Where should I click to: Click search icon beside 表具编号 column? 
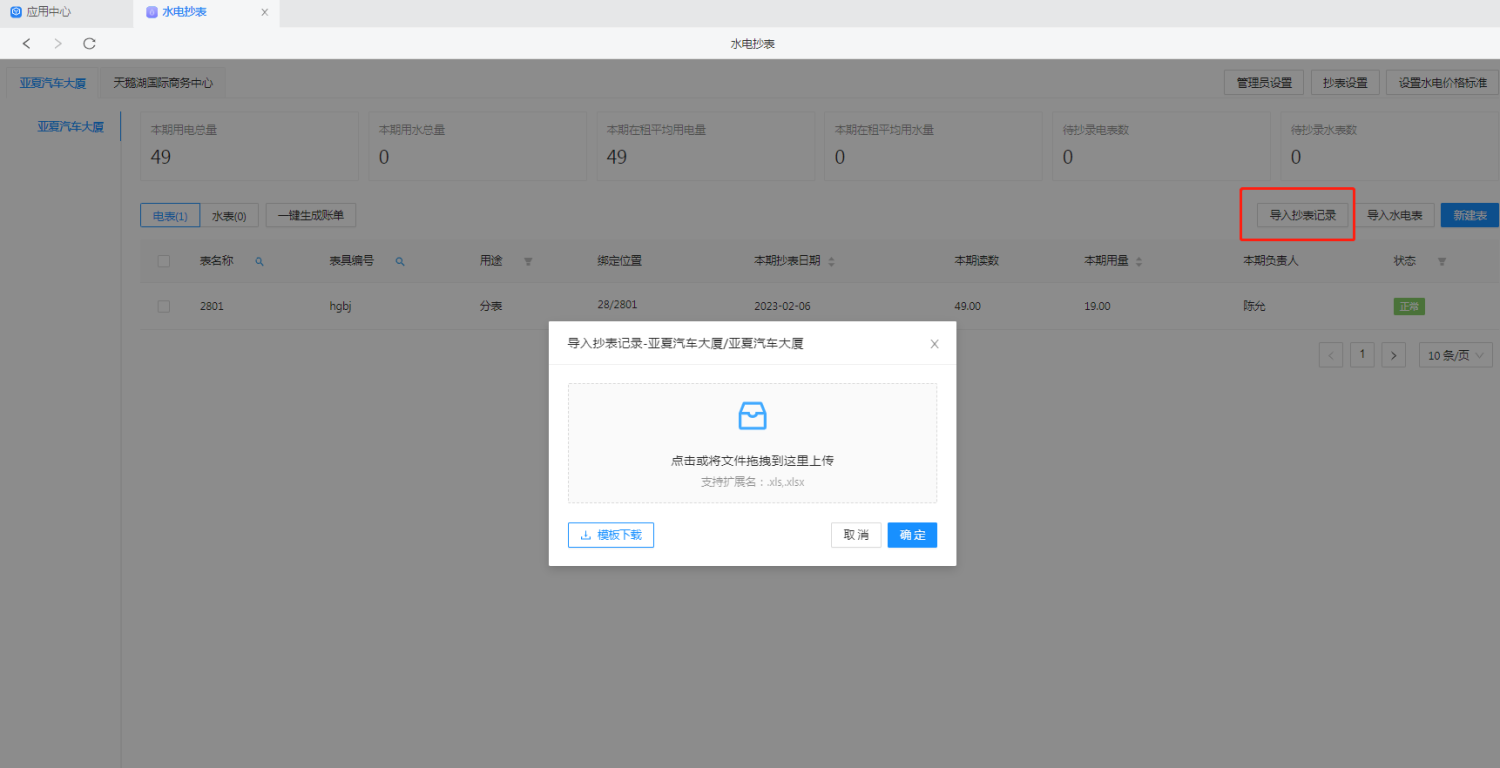[400, 261]
